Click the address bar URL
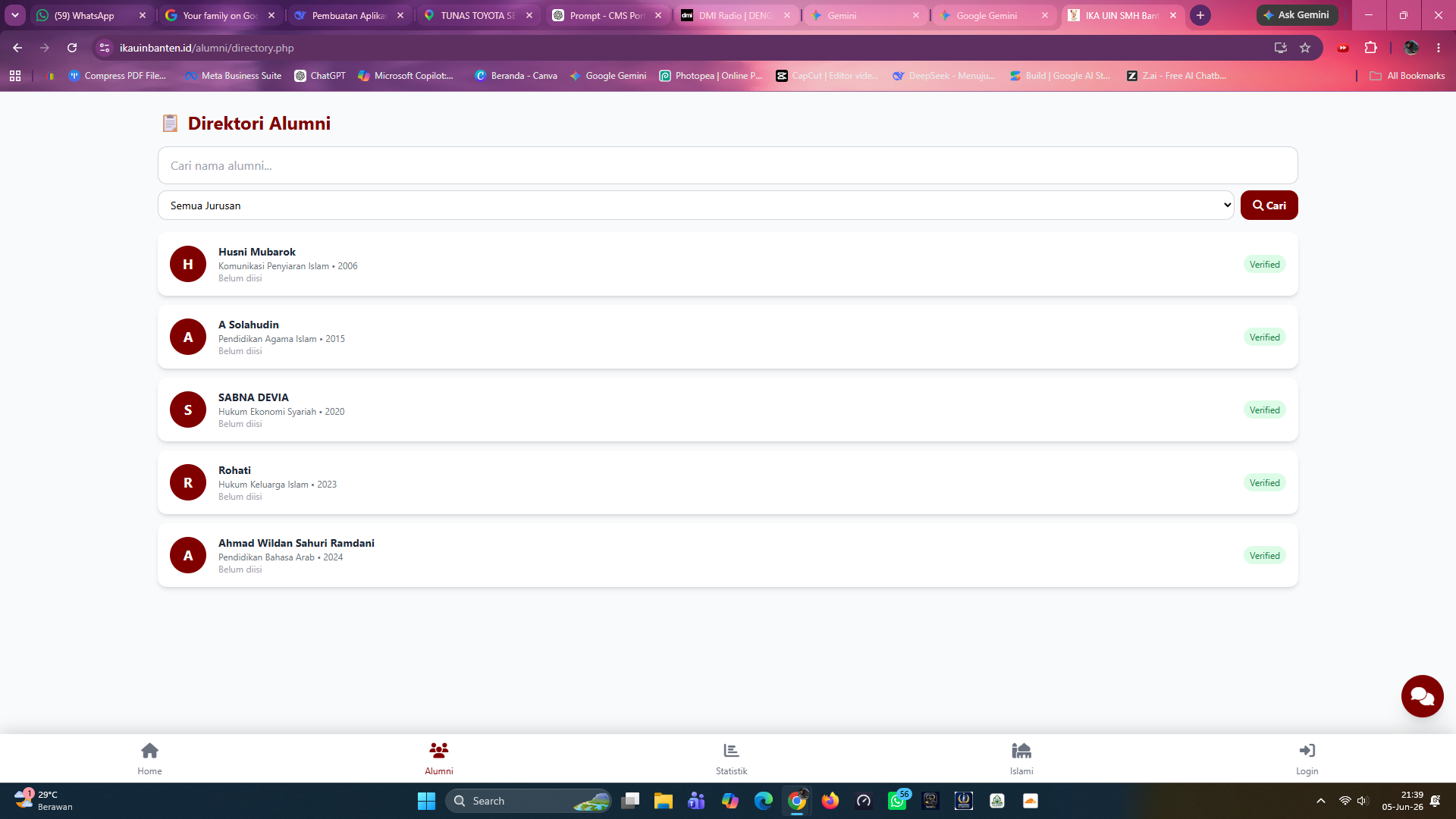Screen dimensions: 1456x819 click(207, 48)
